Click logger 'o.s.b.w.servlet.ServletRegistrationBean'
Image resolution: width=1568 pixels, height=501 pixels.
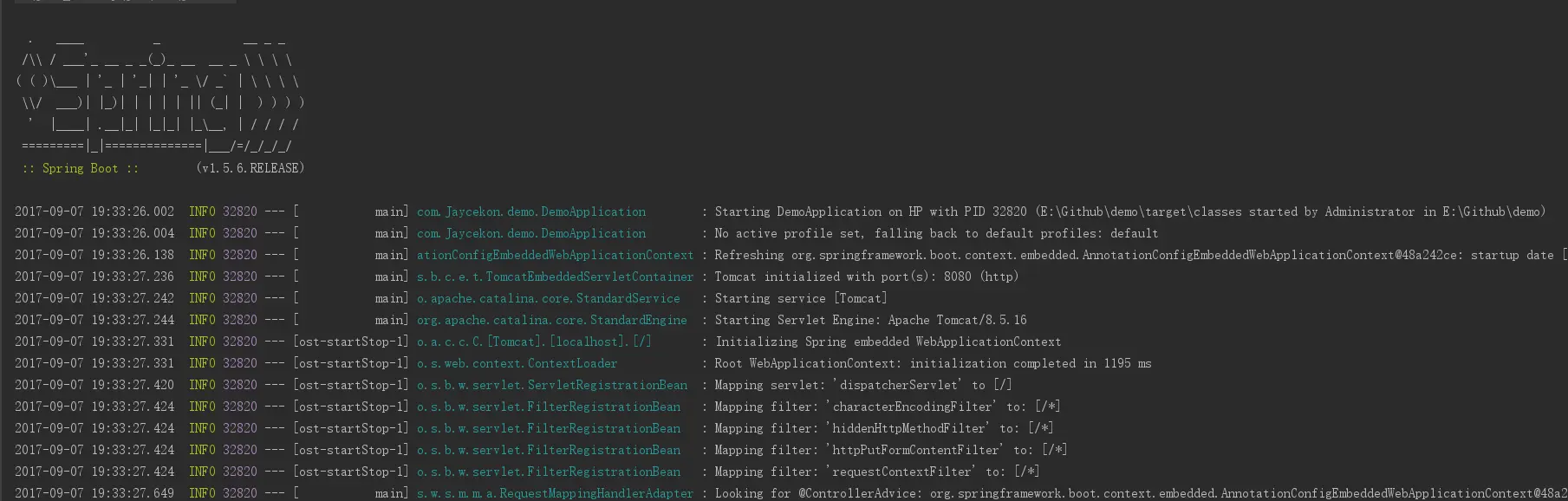[x=552, y=385]
